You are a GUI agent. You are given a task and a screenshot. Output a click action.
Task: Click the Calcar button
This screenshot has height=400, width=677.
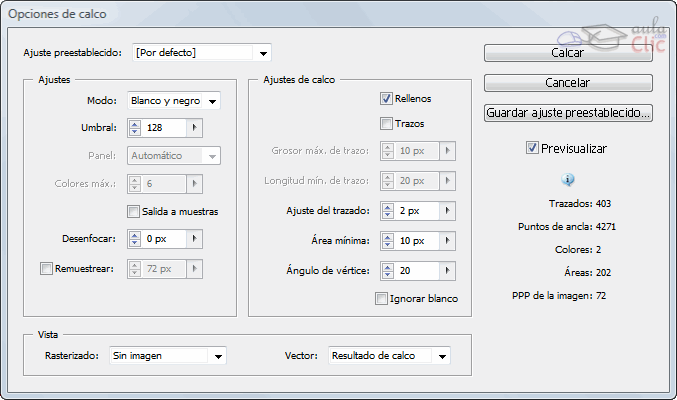568,53
